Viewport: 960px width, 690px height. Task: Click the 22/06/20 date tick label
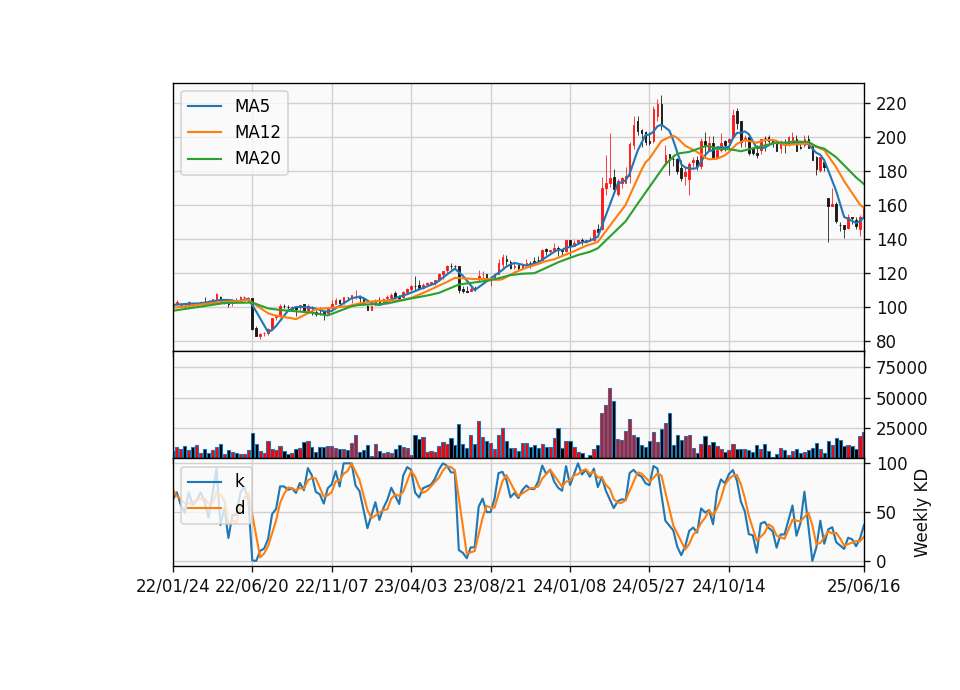pyautogui.click(x=252, y=586)
